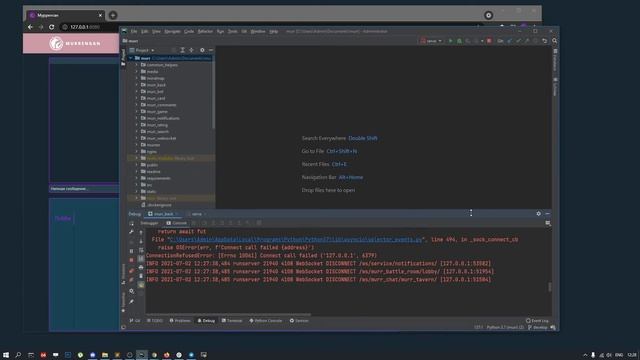The image size is (640, 360).
Task: Click the console vertical scrollbar
Action: pos(549,287)
